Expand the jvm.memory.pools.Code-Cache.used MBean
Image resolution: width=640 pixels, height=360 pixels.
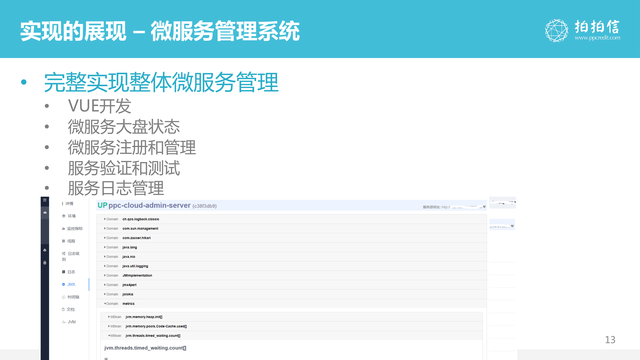tap(291, 326)
